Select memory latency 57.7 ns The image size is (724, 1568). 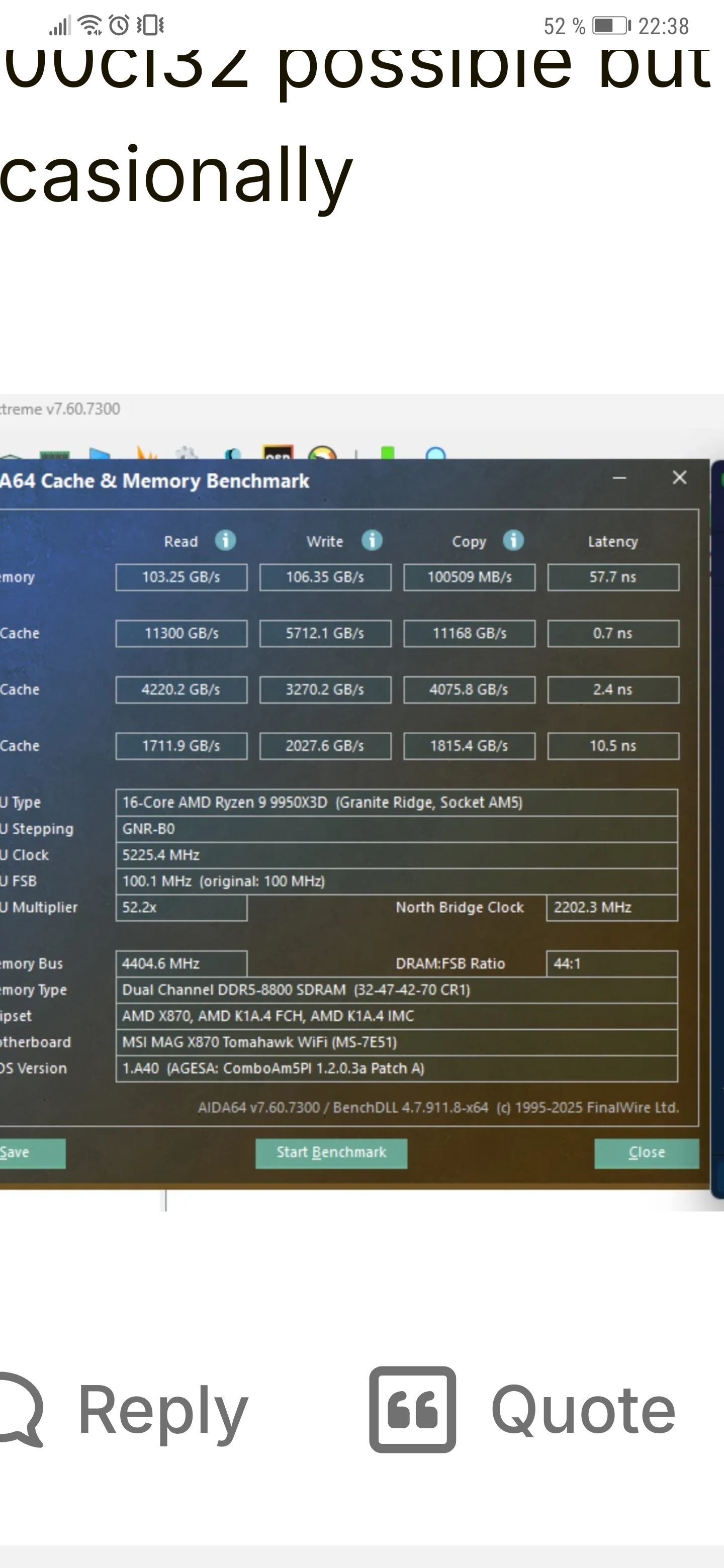(x=613, y=577)
